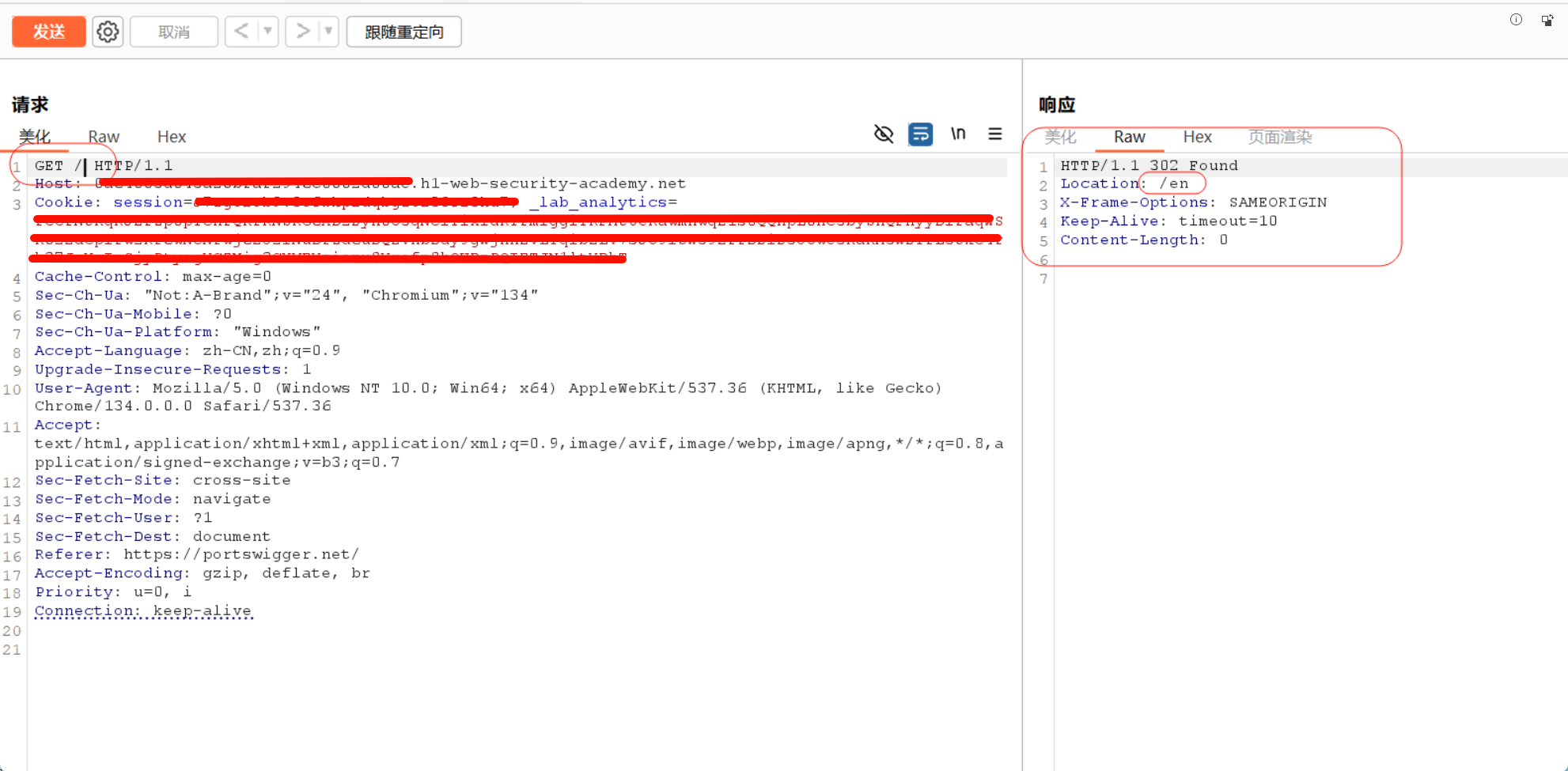Click the Sec-Fetch-Dest: document line
Image resolution: width=1568 pixels, height=771 pixels.
[153, 537]
